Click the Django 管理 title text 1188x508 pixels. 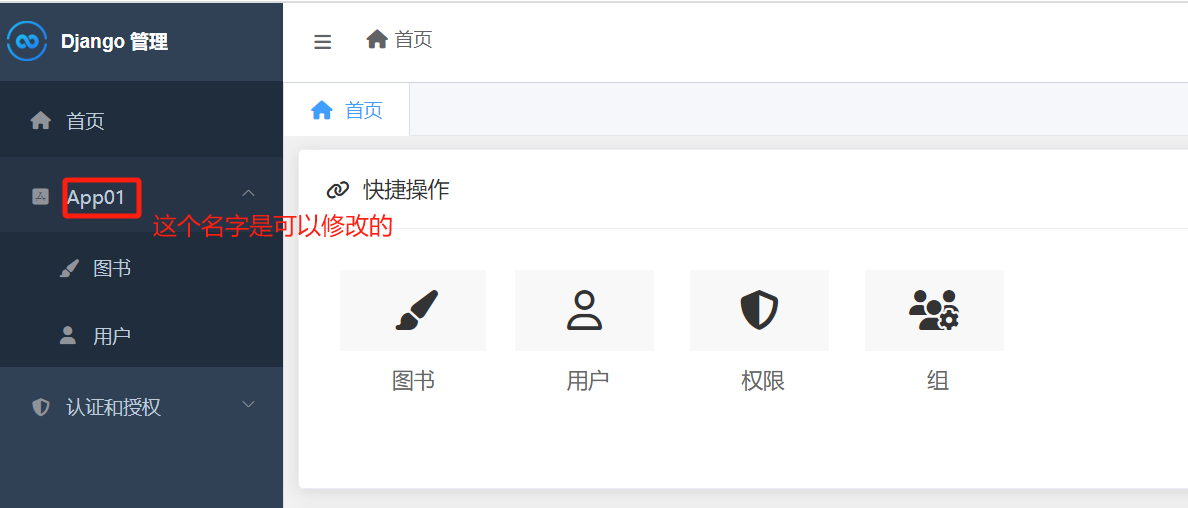tap(114, 42)
